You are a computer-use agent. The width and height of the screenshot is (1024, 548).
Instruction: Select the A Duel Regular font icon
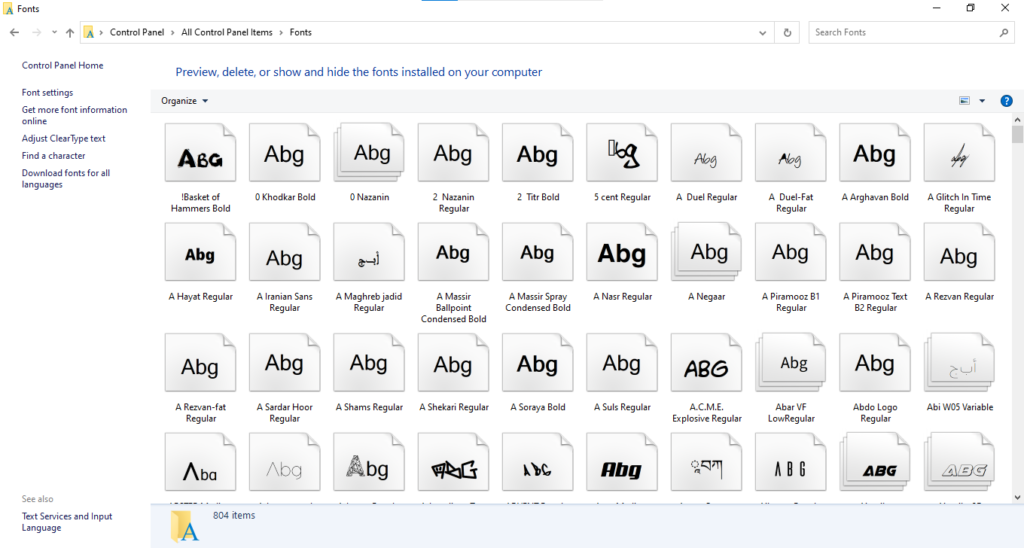(x=706, y=153)
